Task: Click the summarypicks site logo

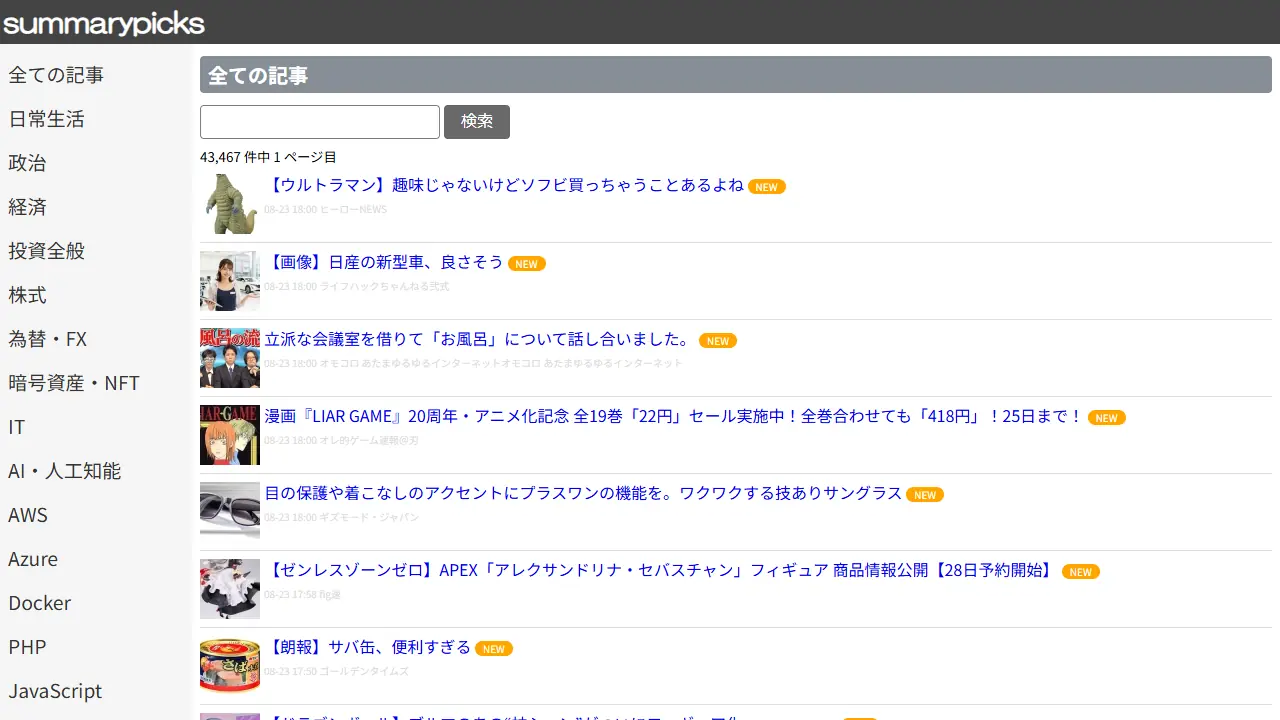Action: [104, 23]
